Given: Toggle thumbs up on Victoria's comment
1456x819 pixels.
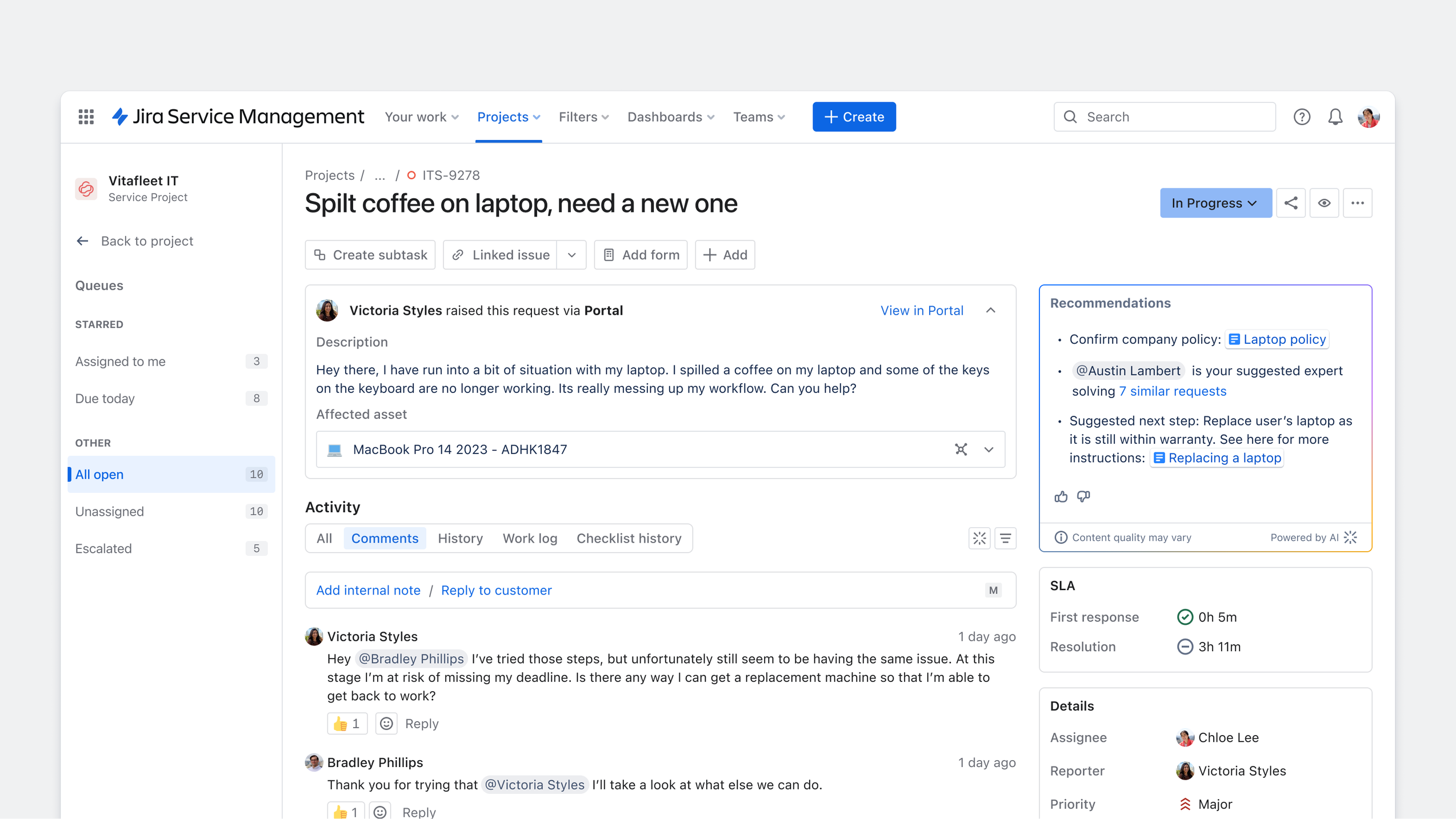Looking at the screenshot, I should pyautogui.click(x=347, y=723).
